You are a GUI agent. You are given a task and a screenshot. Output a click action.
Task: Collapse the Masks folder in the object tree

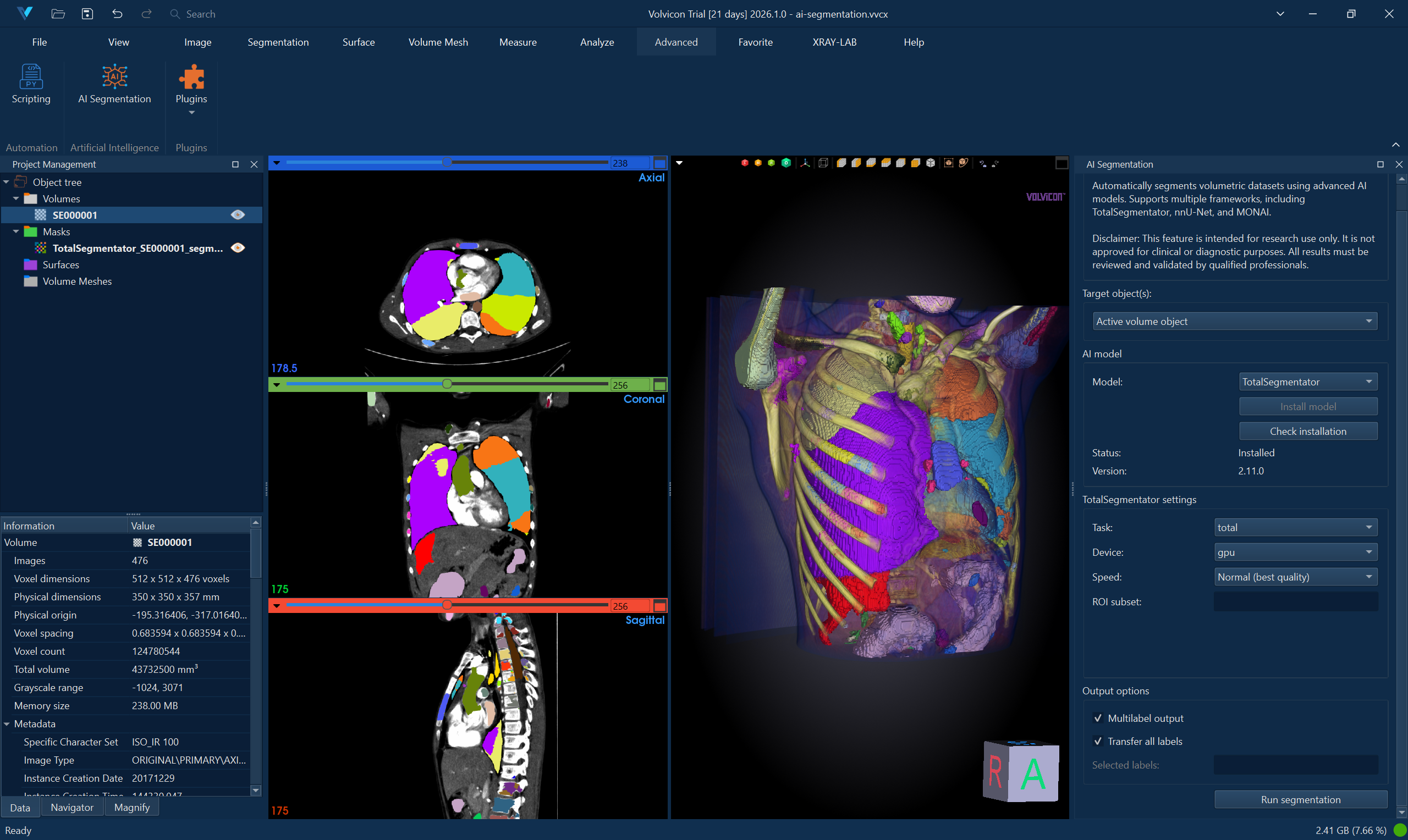(16, 231)
